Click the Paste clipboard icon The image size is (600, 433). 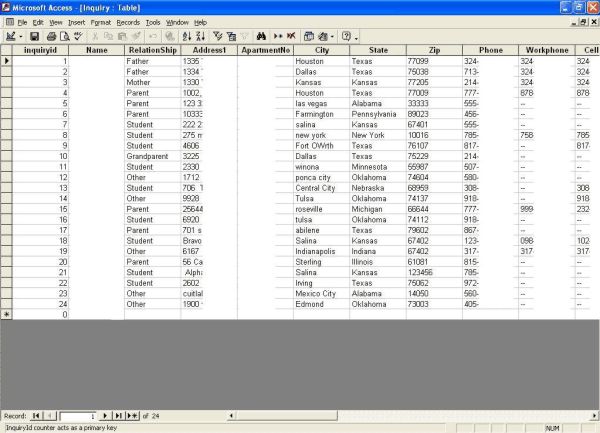tap(122, 36)
